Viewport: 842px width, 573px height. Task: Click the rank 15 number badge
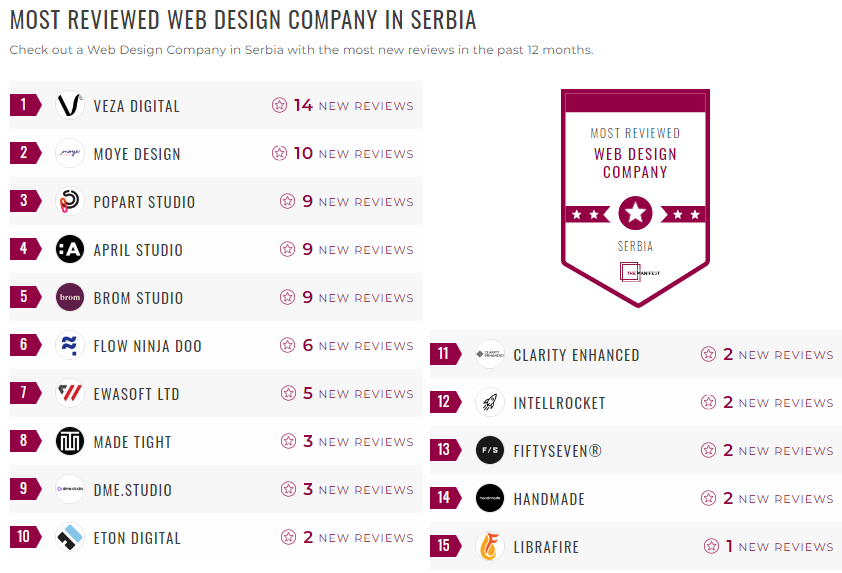coord(444,547)
